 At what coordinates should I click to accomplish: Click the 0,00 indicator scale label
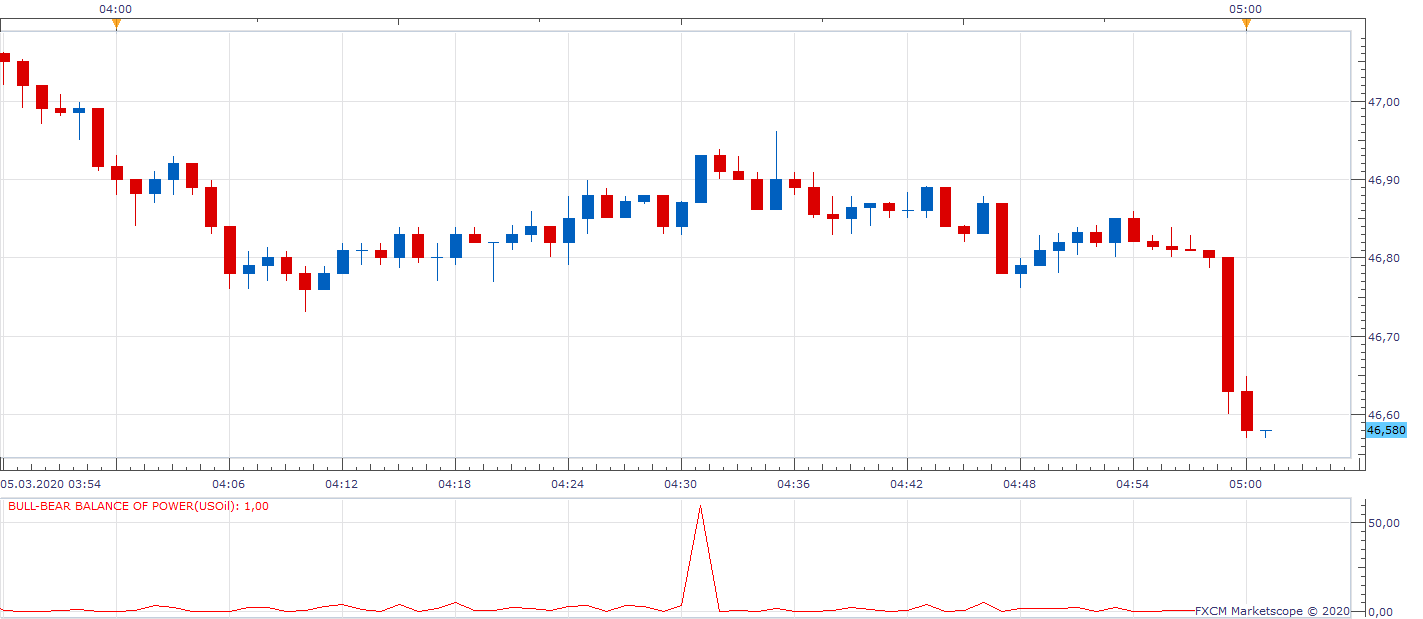click(x=1381, y=611)
